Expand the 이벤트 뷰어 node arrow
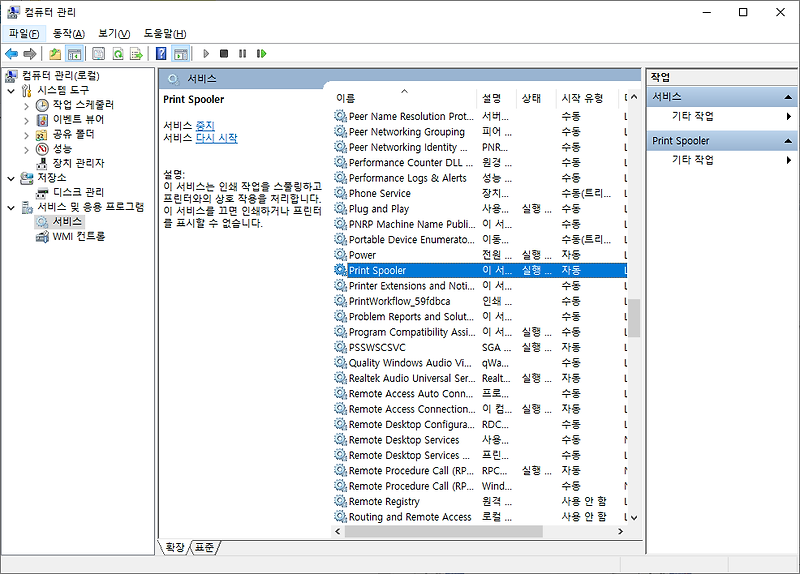 (x=27, y=120)
